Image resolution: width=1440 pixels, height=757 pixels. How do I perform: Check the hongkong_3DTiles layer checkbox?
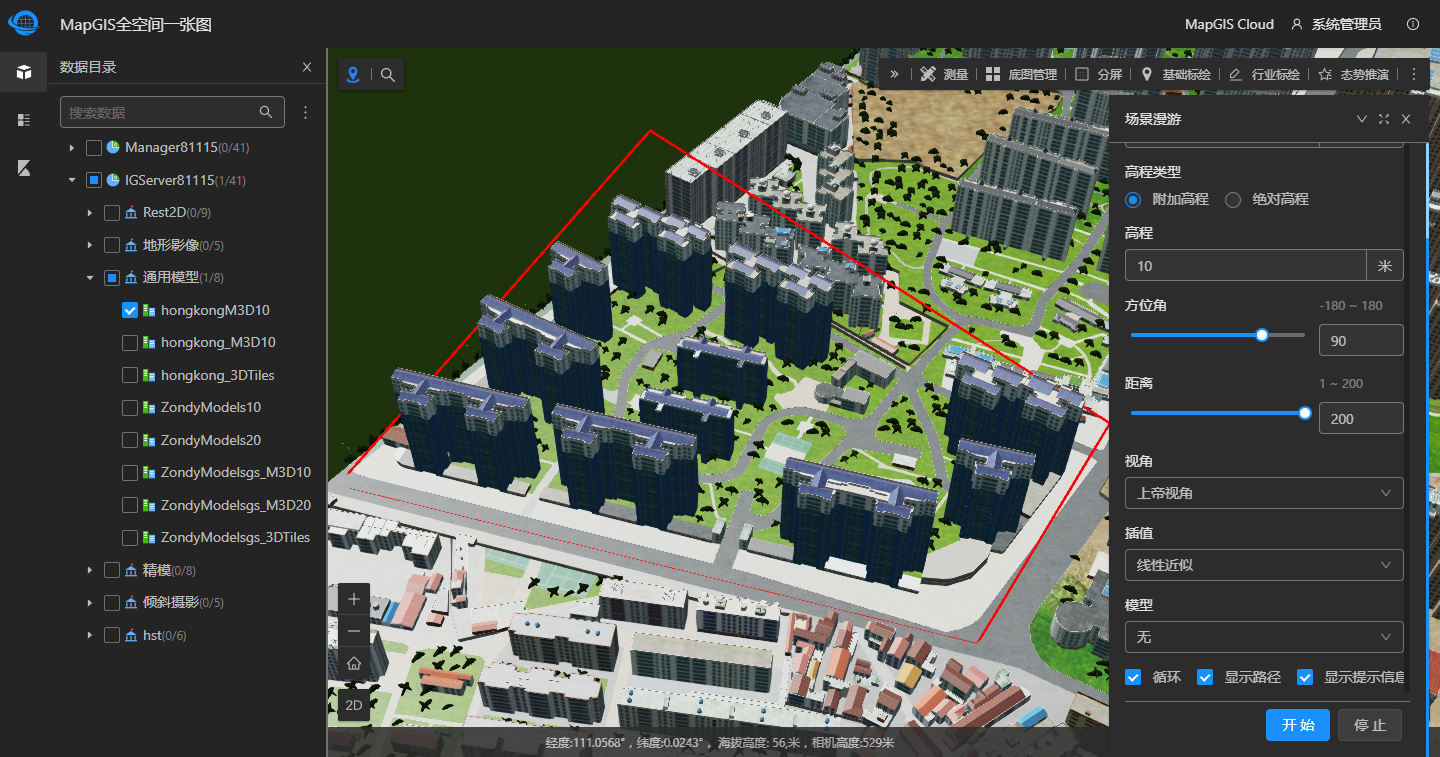[130, 375]
